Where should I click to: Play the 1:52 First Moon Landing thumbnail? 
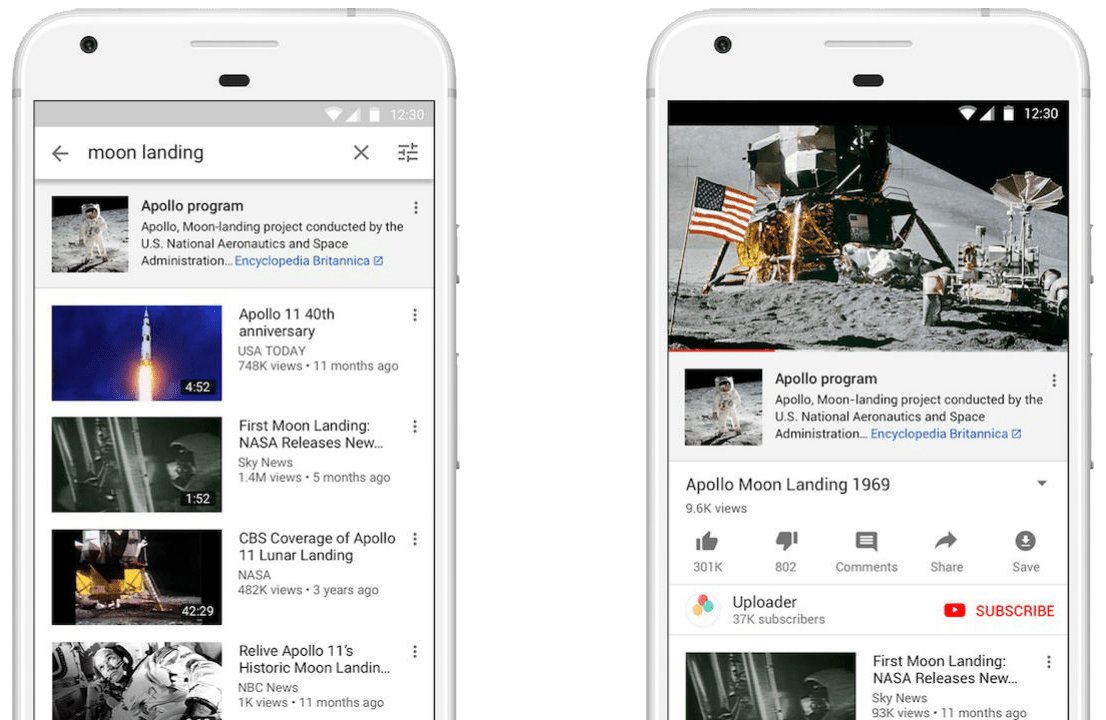pos(137,465)
